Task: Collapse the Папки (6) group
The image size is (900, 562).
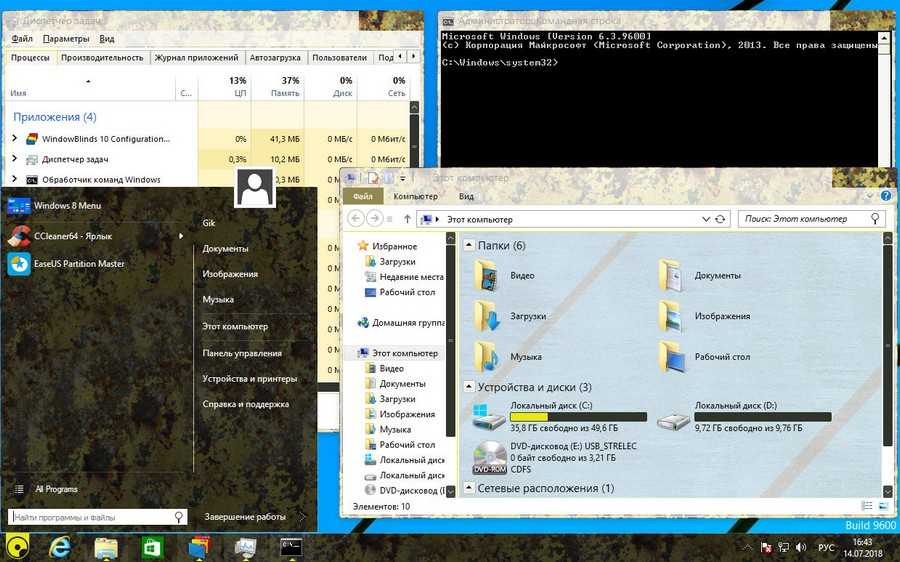Action: (x=469, y=245)
